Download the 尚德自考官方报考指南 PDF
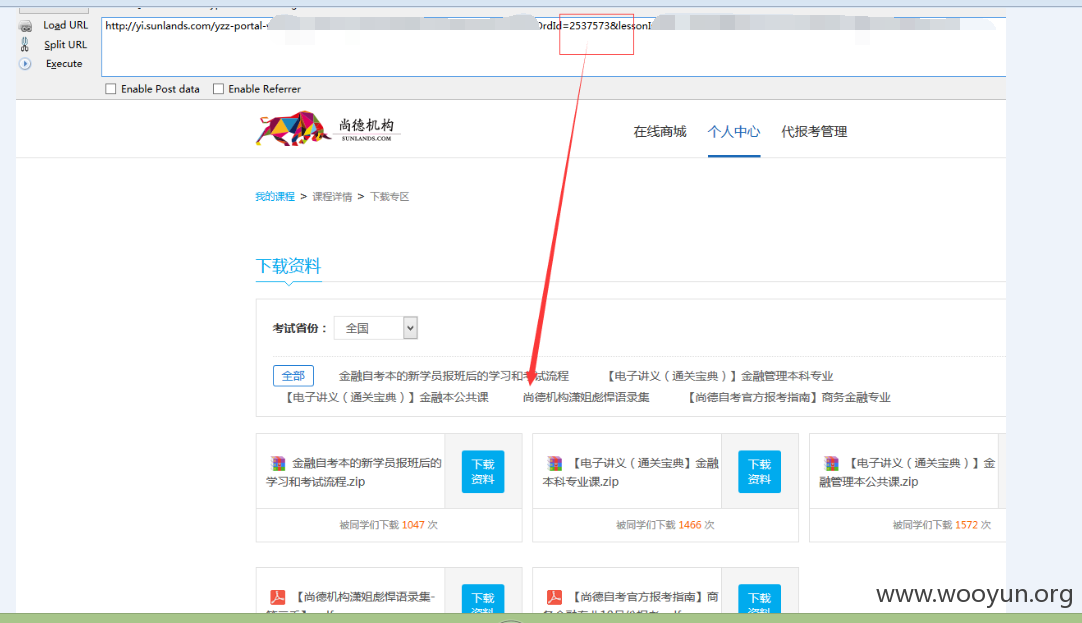Image resolution: width=1082 pixels, height=623 pixels. (x=759, y=598)
